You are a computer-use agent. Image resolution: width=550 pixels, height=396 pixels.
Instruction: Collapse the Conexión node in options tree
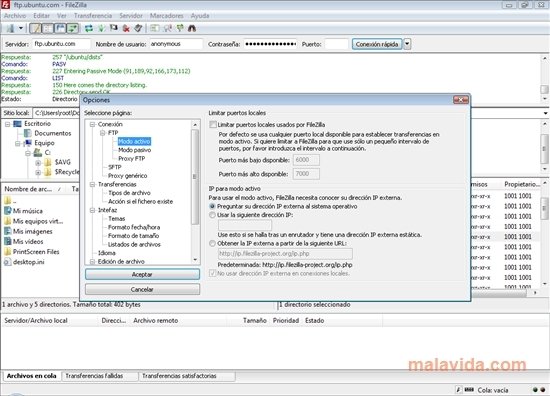[x=92, y=125]
